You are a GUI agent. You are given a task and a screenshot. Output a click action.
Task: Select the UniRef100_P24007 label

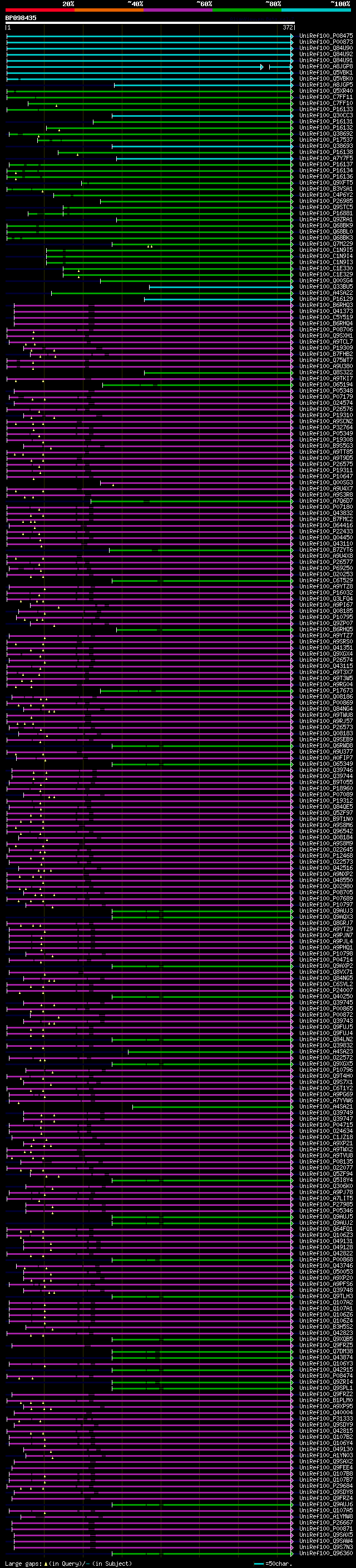click(325, 990)
